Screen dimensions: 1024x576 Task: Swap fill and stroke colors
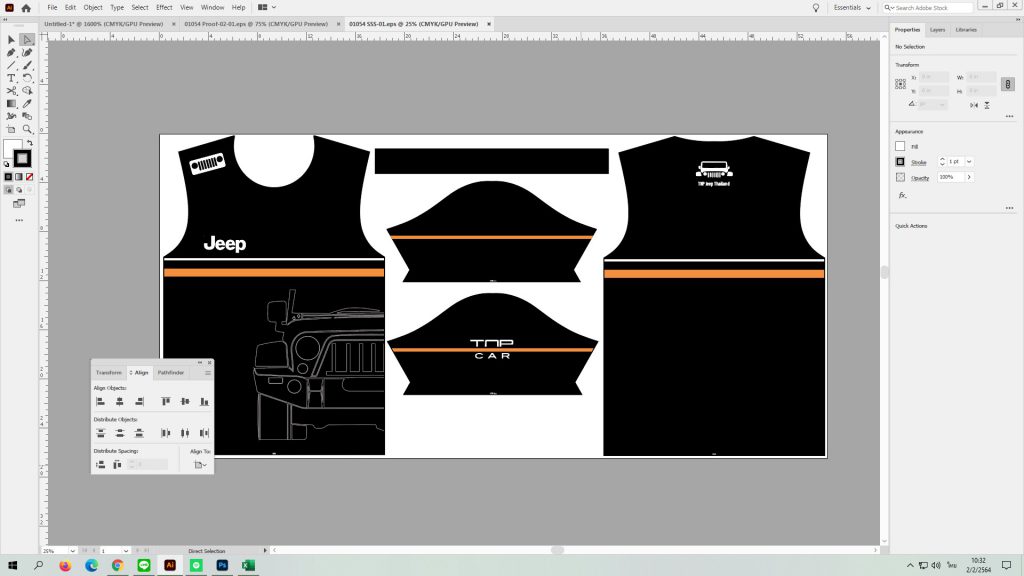pos(29,143)
